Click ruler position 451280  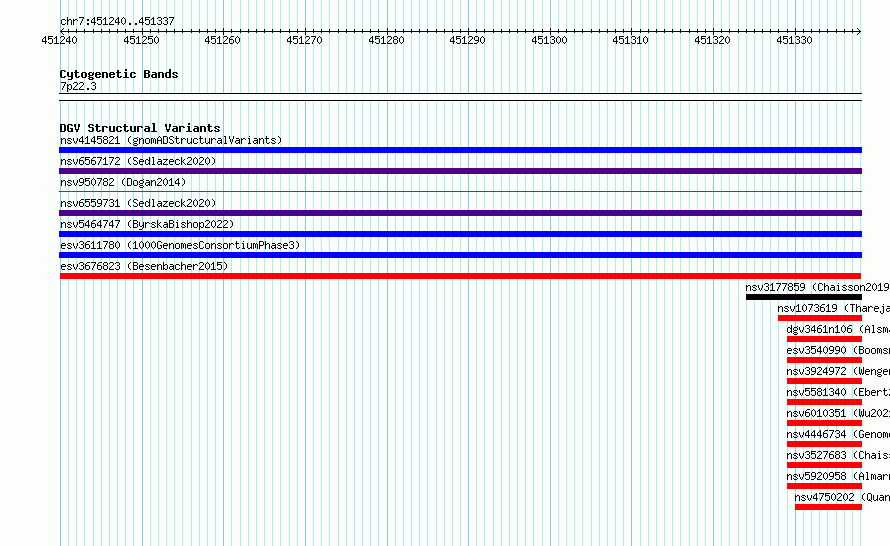pos(387,40)
